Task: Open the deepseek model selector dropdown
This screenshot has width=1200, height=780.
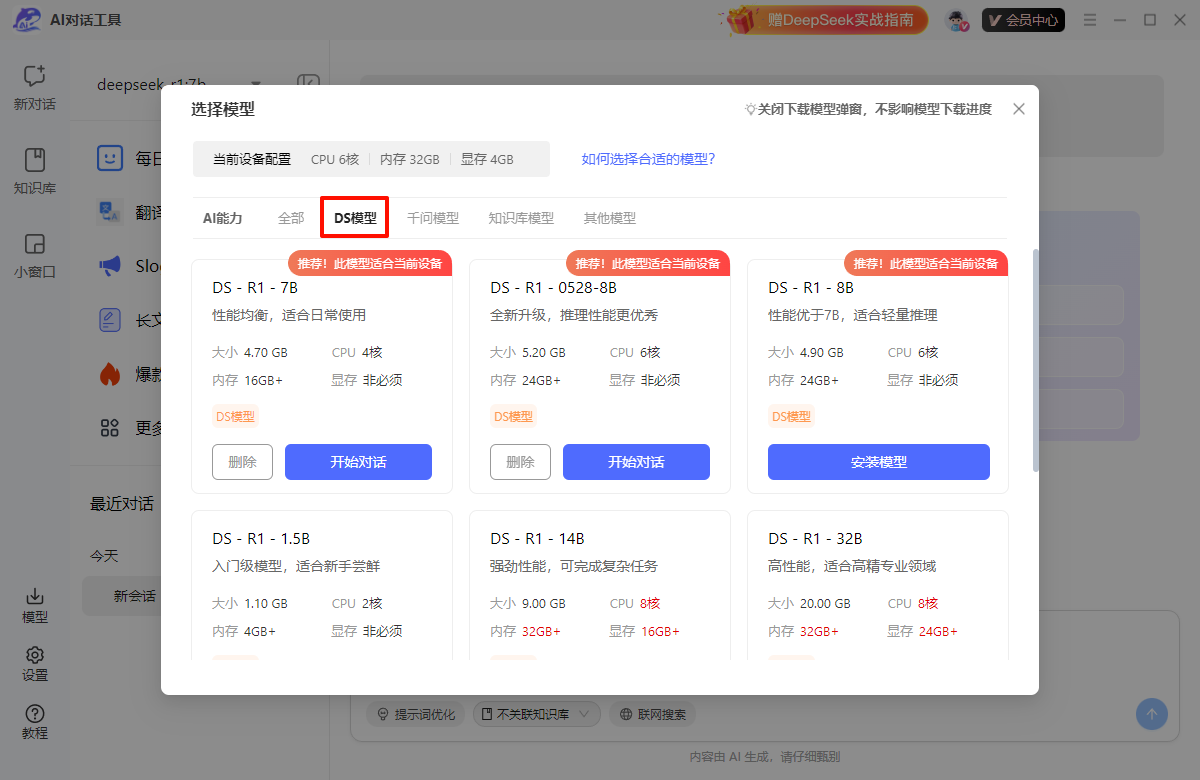Action: [x=180, y=84]
